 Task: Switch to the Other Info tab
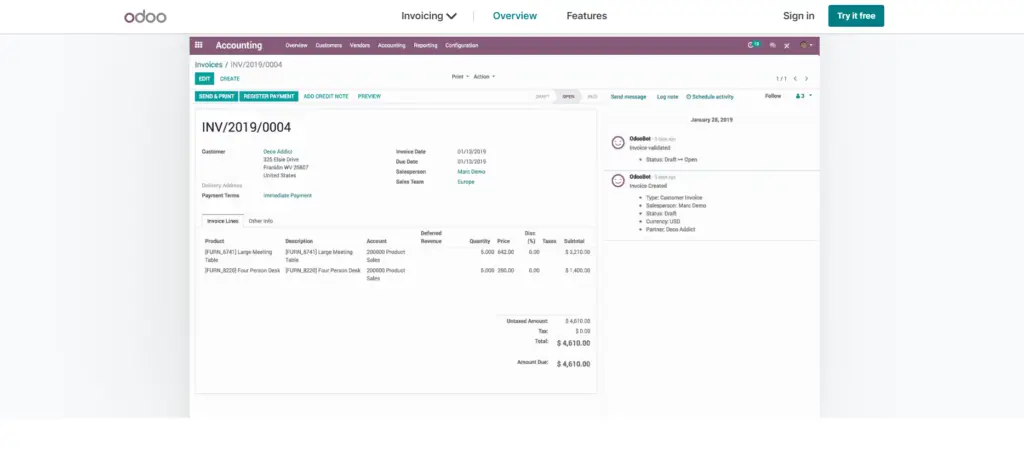261,221
